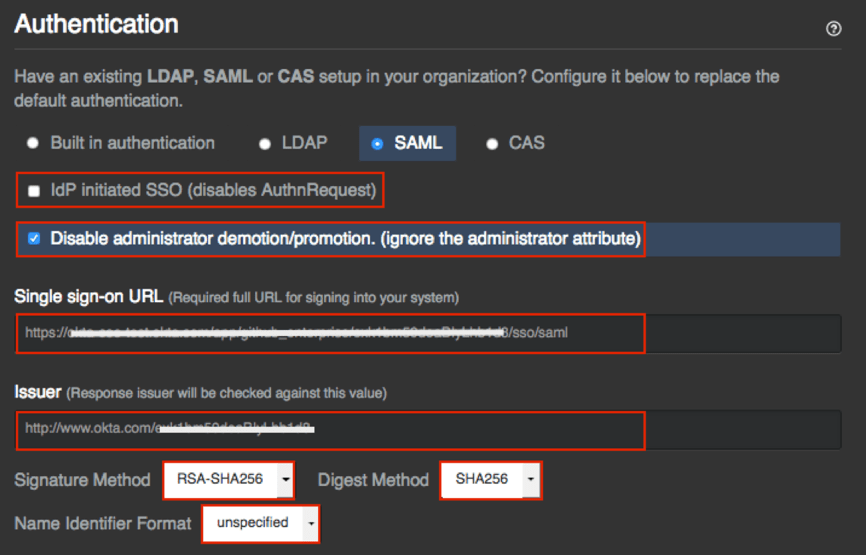Select the CAS radio option
The image size is (866, 555).
pos(492,144)
